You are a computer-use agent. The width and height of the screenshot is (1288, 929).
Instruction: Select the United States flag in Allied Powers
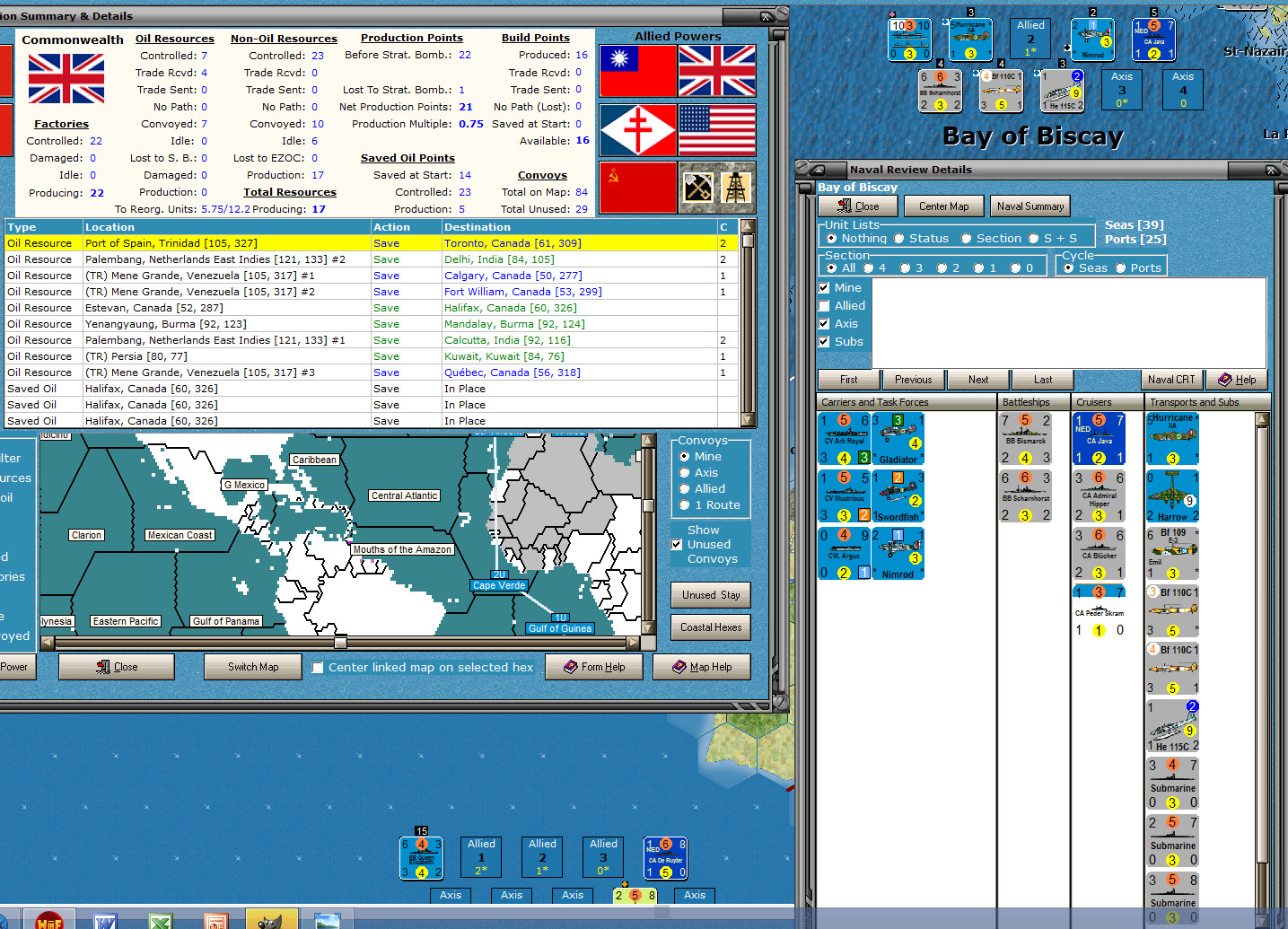point(717,129)
